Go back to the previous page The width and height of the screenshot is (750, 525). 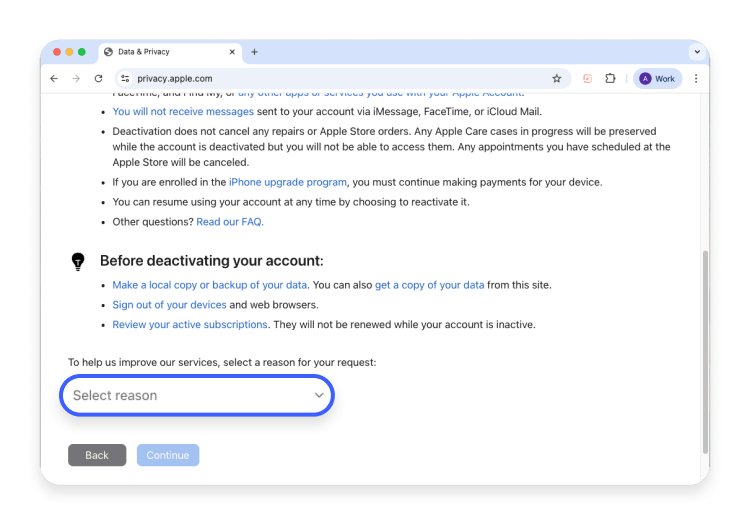(54, 78)
